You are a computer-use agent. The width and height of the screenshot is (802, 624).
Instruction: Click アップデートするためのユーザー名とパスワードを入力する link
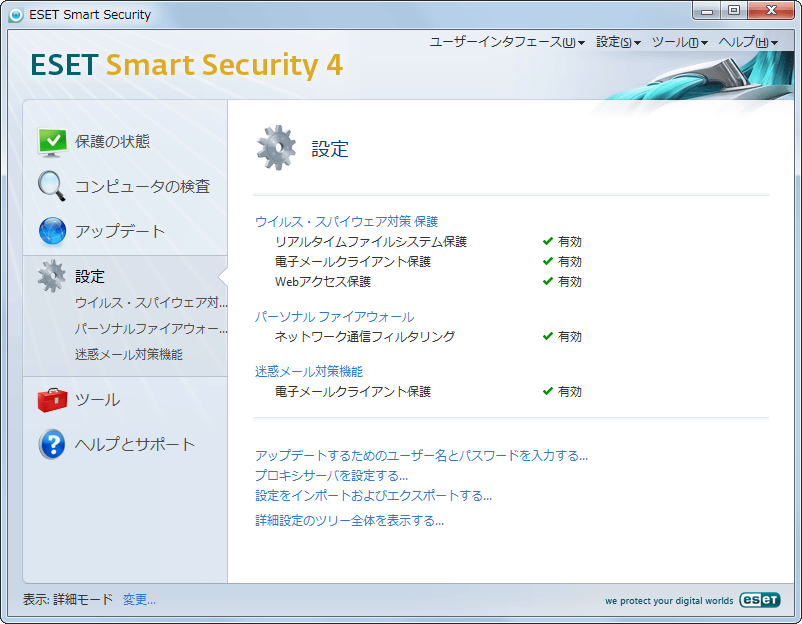tap(421, 455)
